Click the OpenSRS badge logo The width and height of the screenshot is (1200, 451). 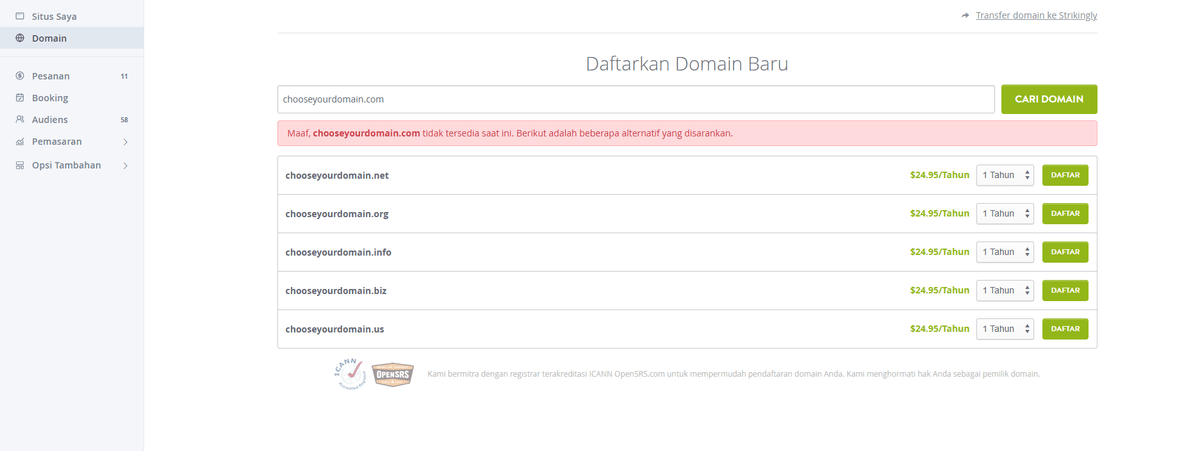[x=392, y=375]
